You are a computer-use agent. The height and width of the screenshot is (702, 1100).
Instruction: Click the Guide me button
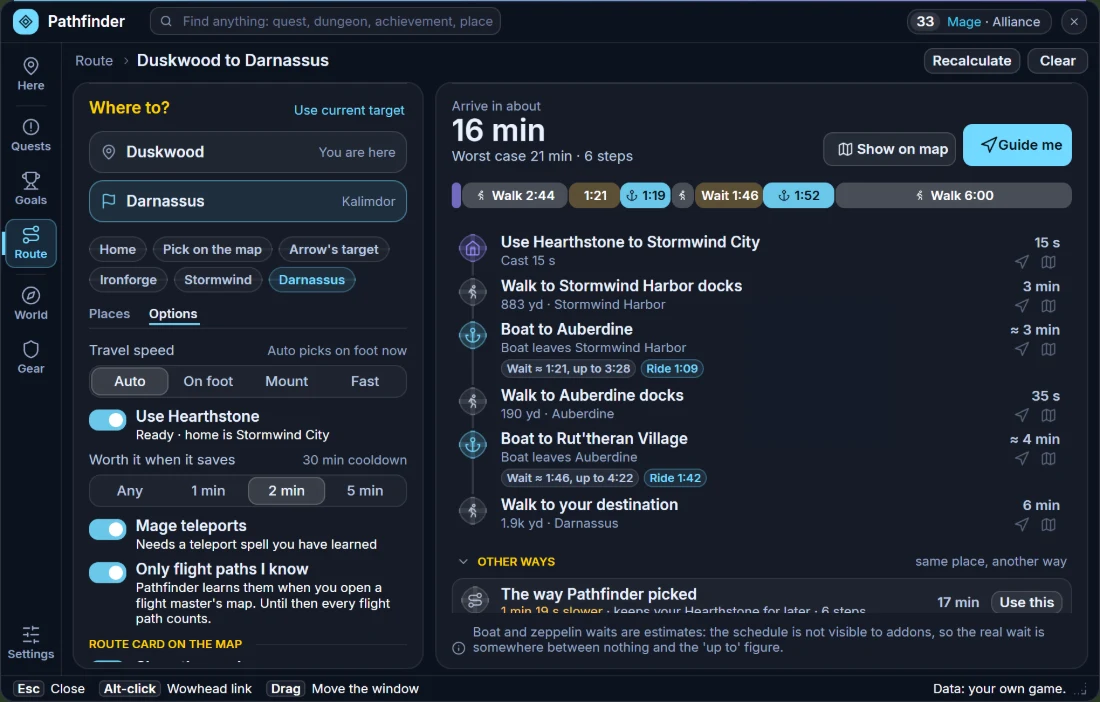pyautogui.click(x=1017, y=145)
